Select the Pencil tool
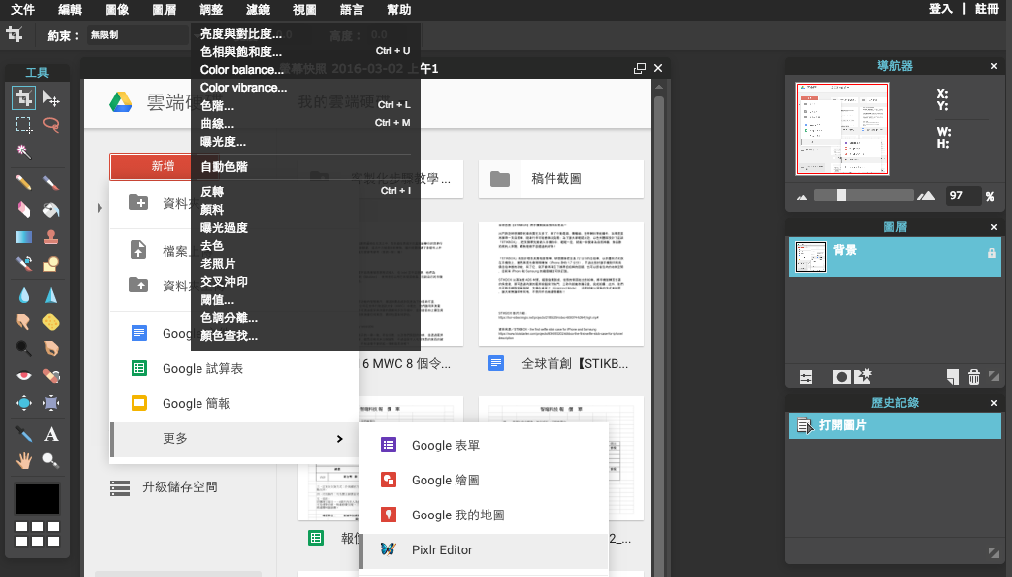Image resolution: width=1012 pixels, height=577 pixels. (x=24, y=183)
